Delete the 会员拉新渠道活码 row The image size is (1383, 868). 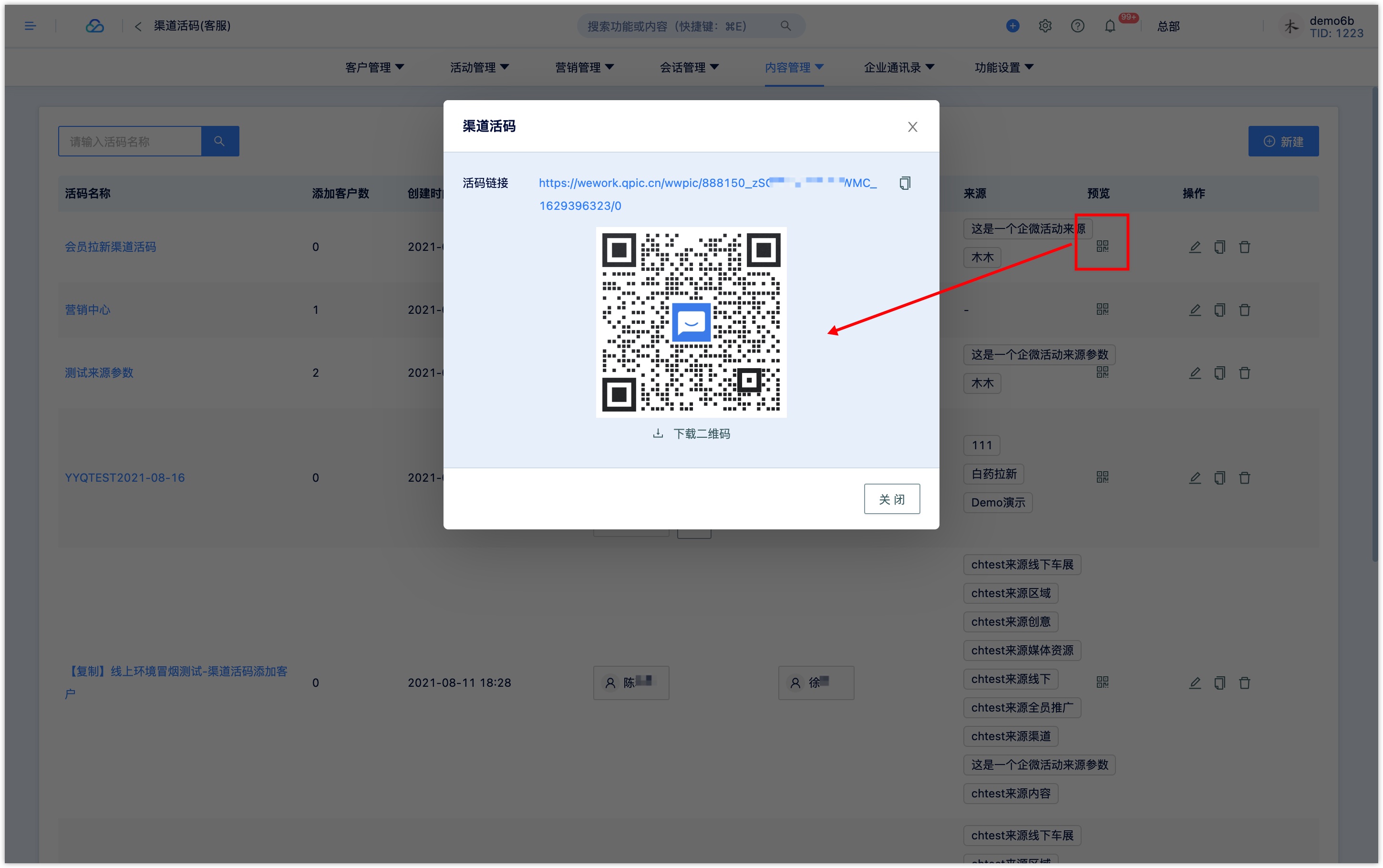[x=1244, y=247]
